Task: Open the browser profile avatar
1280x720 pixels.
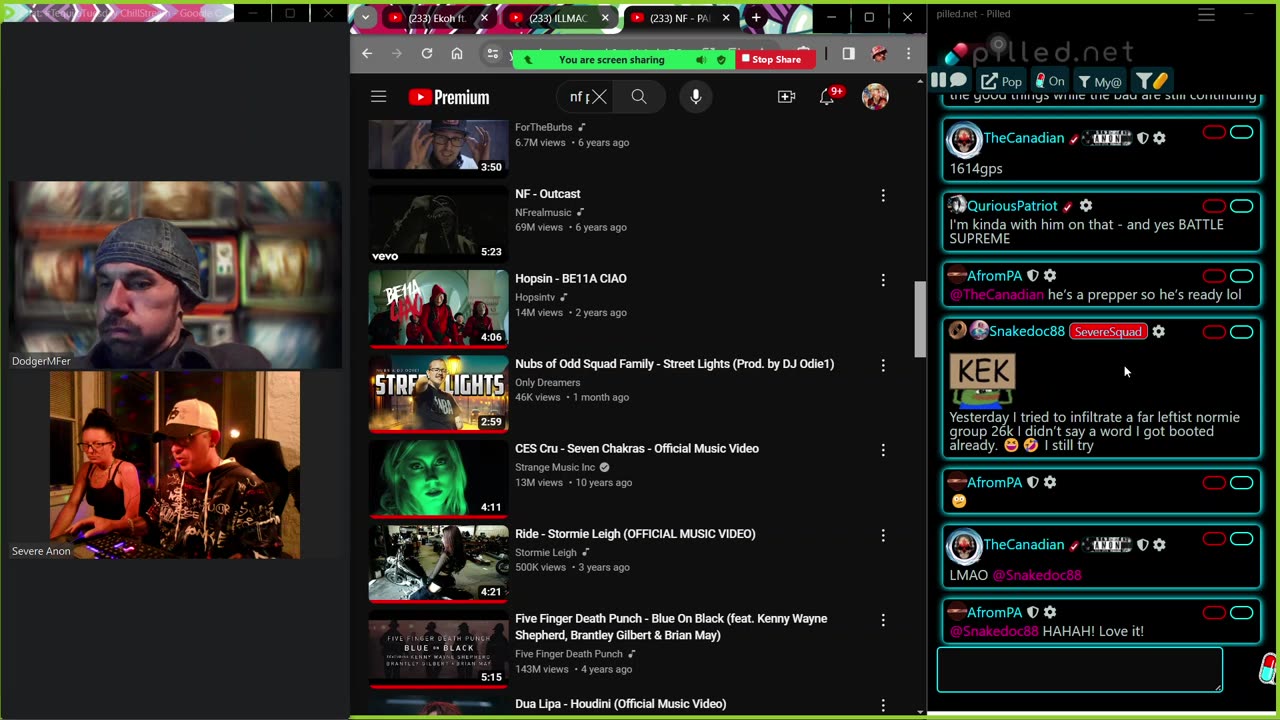Action: [x=879, y=54]
